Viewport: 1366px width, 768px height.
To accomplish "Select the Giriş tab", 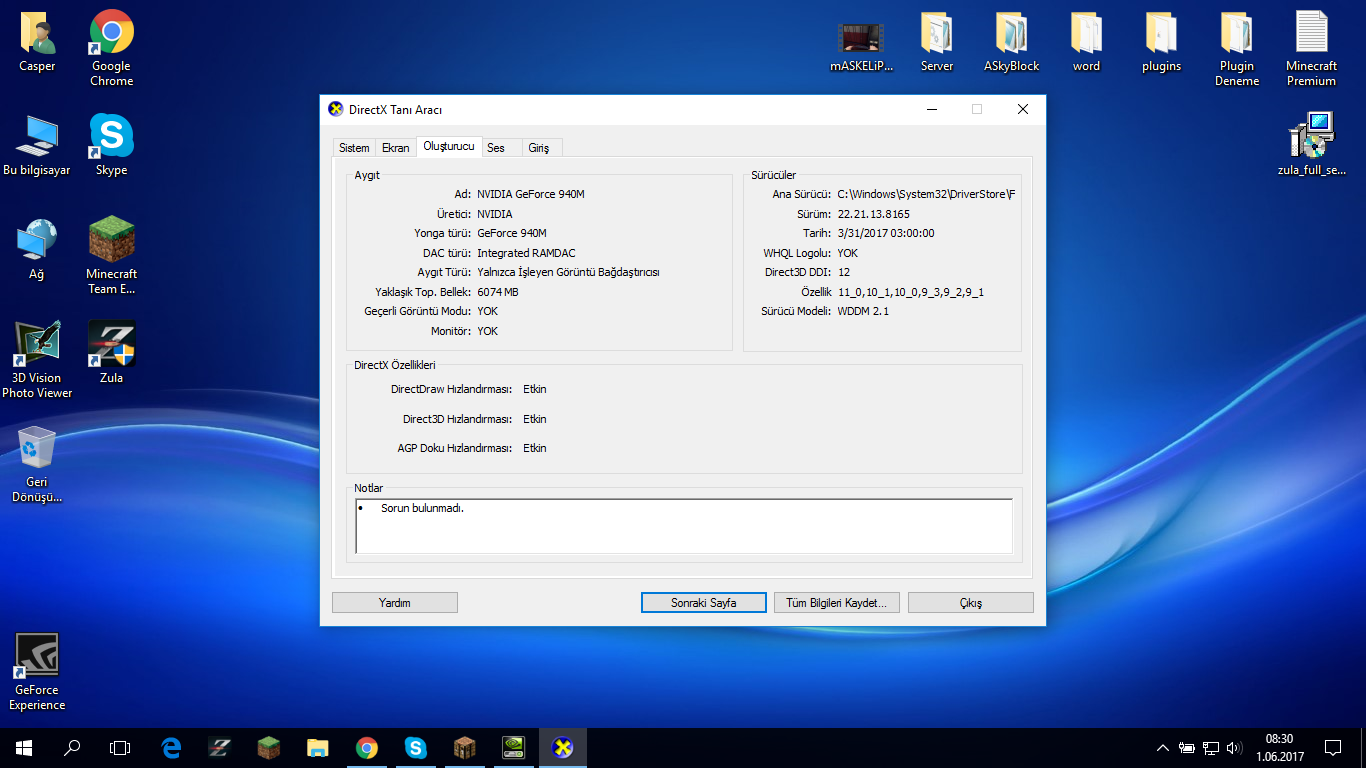I will tap(539, 148).
